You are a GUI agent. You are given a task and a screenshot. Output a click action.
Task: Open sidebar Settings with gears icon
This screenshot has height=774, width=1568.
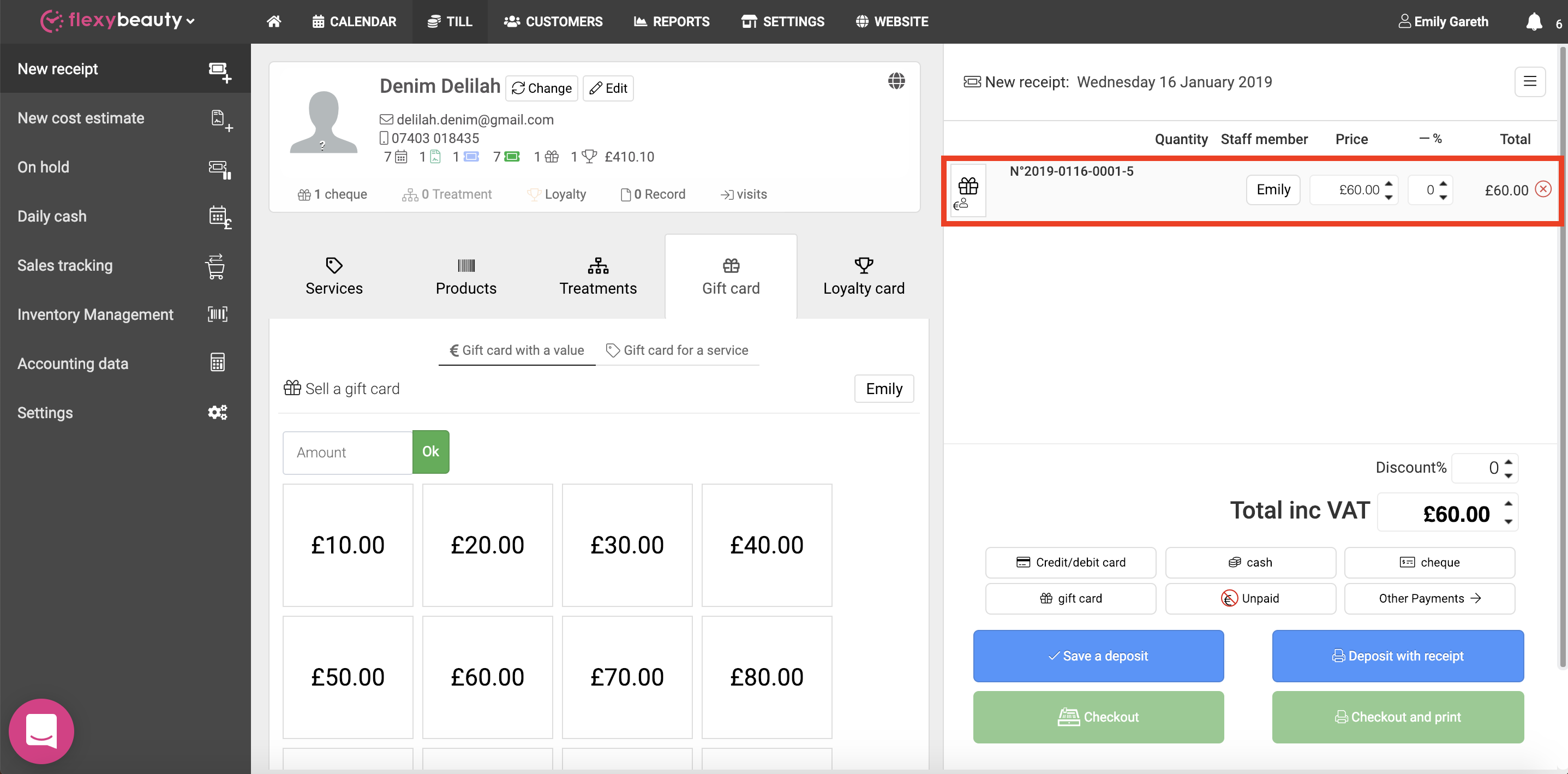[x=125, y=413]
